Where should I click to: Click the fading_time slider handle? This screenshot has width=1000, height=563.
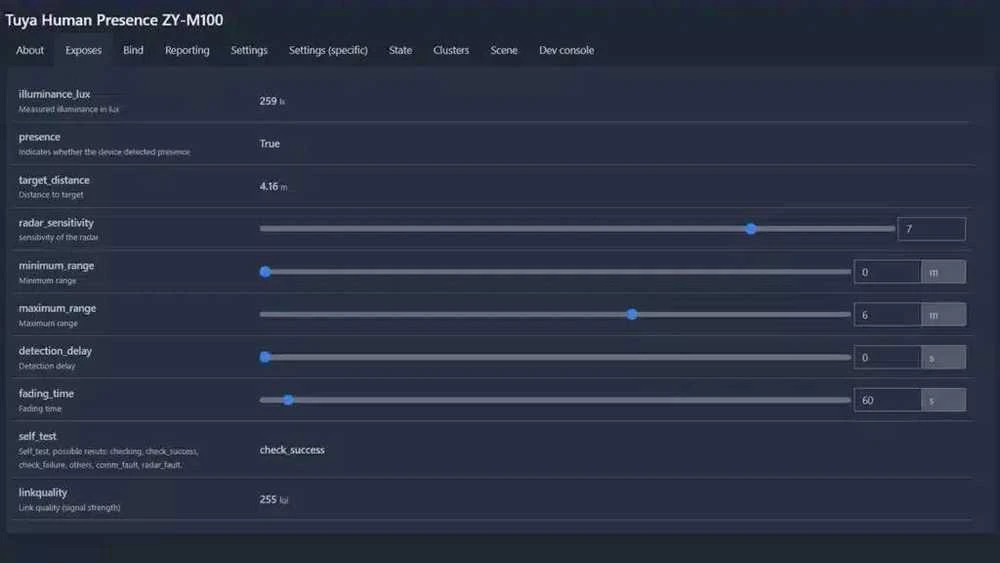point(288,400)
